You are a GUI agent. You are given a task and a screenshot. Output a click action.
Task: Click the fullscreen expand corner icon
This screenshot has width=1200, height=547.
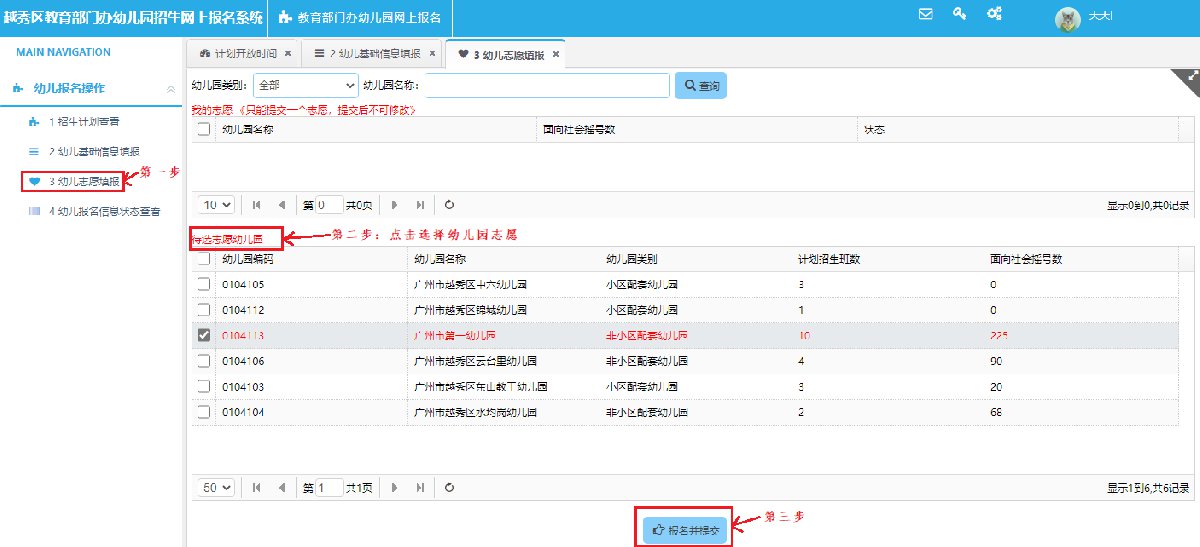(1190, 77)
